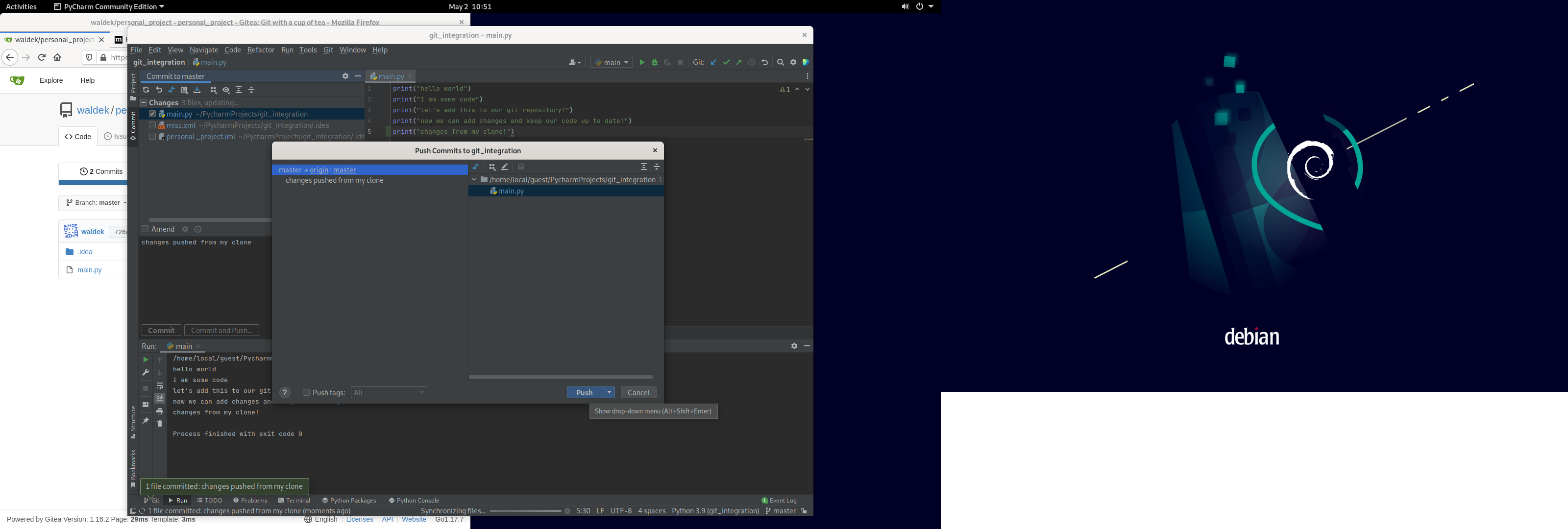Click master branch widget in status bar
Screen dimensions: 1568x529
[781, 511]
